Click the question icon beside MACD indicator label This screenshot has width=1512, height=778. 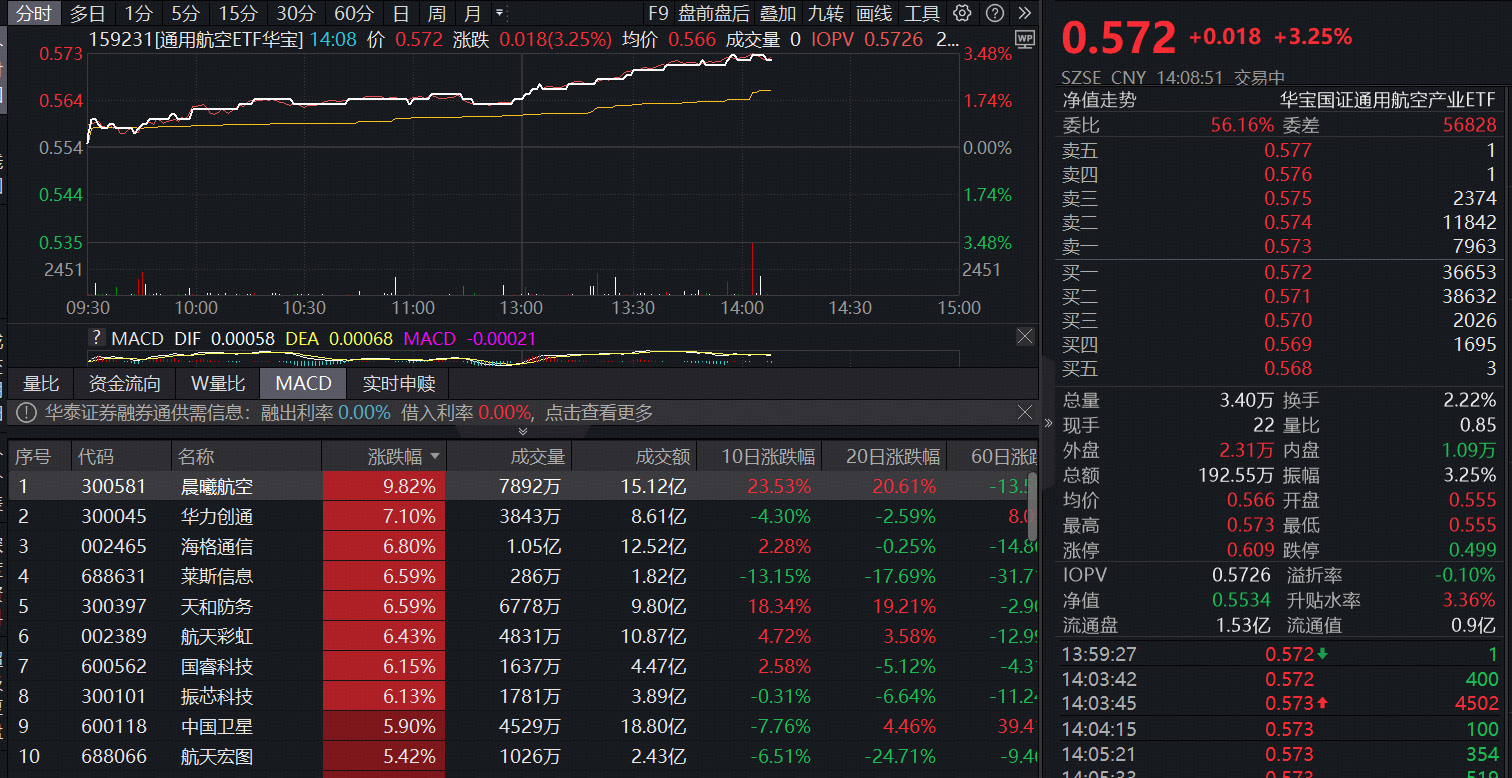(96, 338)
